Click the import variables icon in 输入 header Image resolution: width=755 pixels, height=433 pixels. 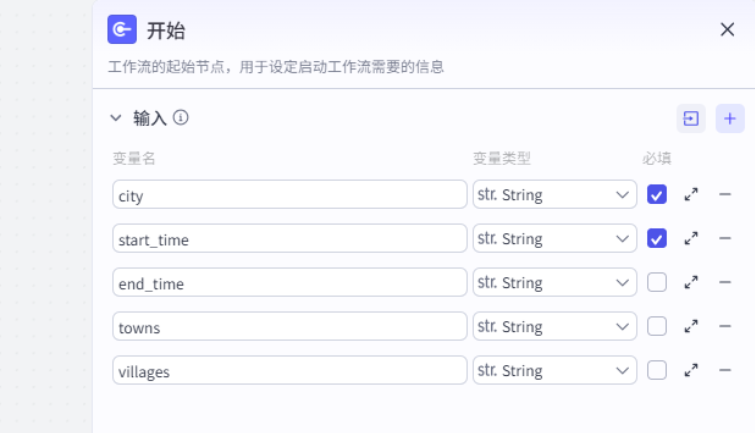tap(690, 119)
